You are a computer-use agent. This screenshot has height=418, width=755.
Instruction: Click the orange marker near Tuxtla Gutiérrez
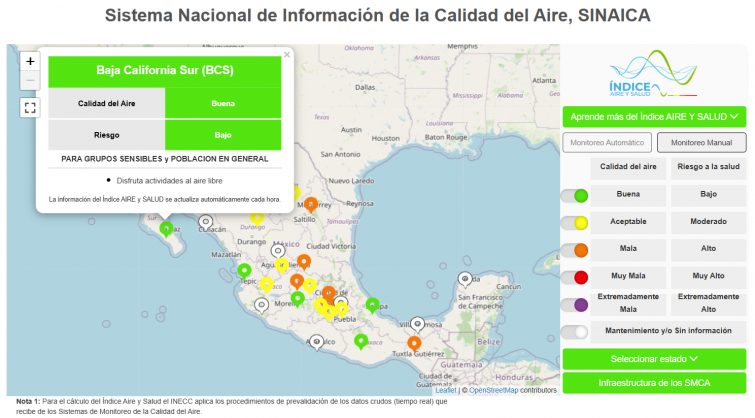click(414, 343)
